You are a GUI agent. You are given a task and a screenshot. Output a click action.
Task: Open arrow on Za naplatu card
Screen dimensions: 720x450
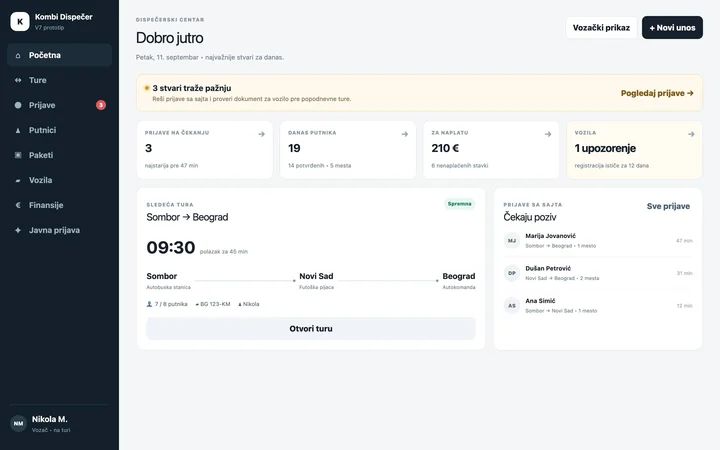pos(548,134)
